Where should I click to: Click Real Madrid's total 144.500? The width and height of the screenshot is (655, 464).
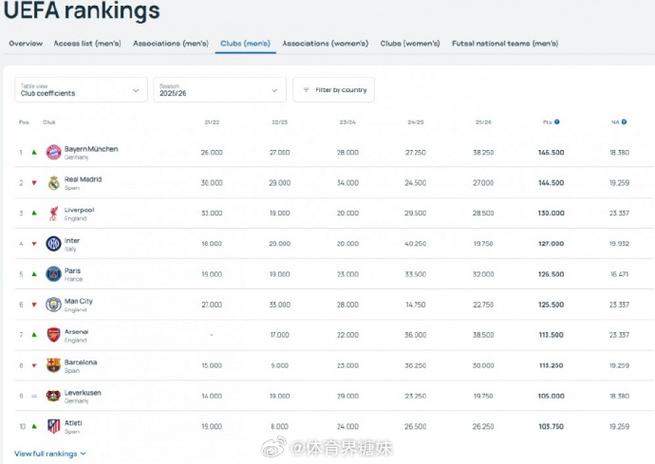(551, 183)
